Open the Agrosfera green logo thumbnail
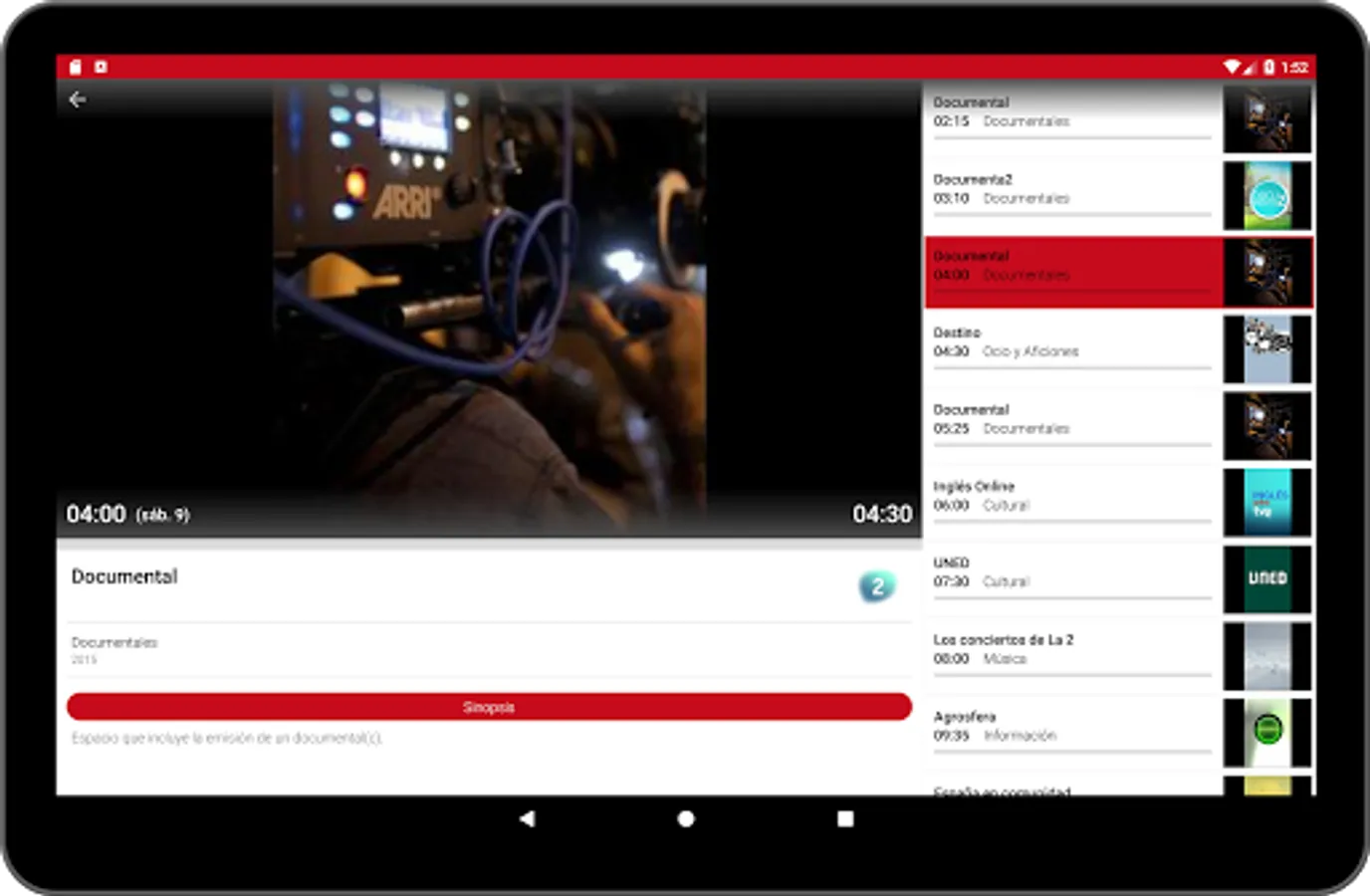 point(1267,732)
